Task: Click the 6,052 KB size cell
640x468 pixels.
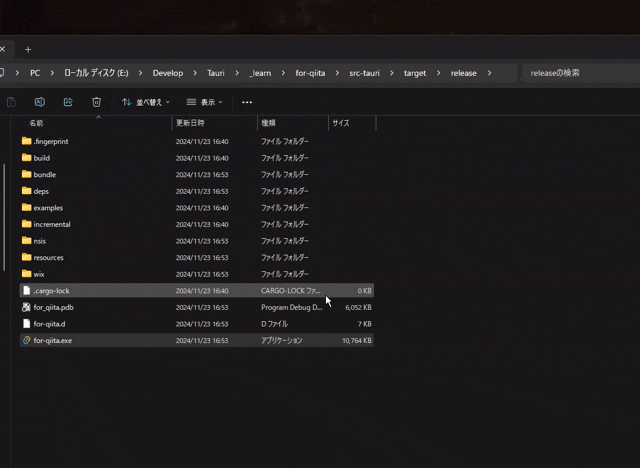Action: point(358,307)
